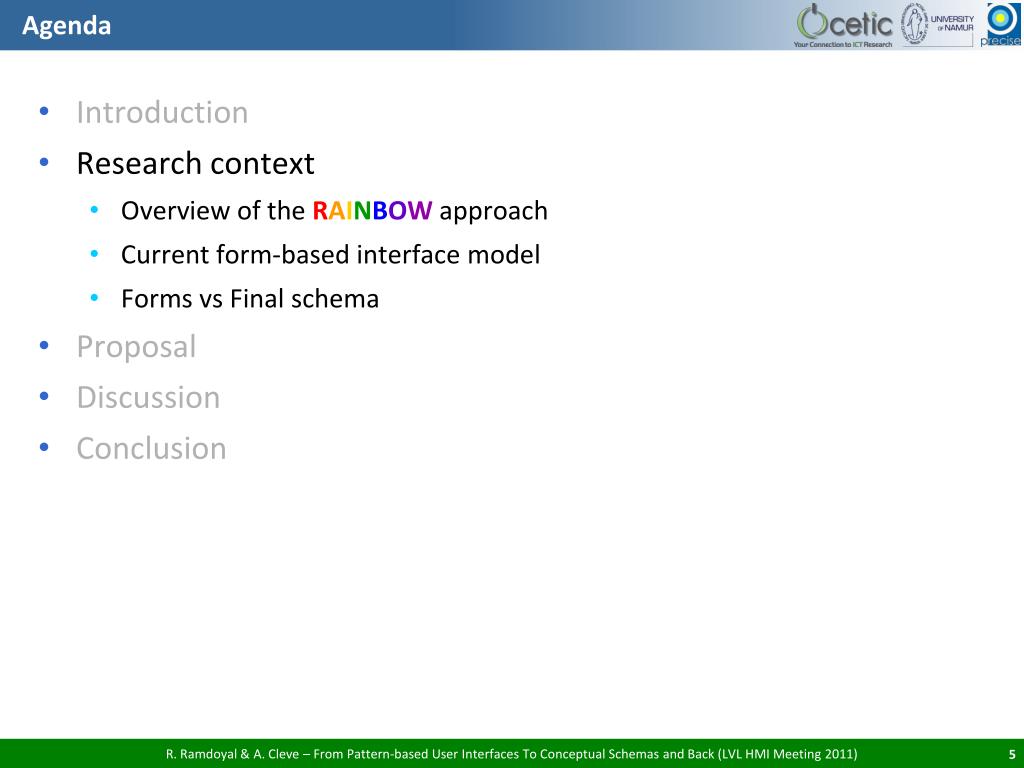Click the CETIC logo in the header
This screenshot has height=768, width=1024.
click(844, 25)
